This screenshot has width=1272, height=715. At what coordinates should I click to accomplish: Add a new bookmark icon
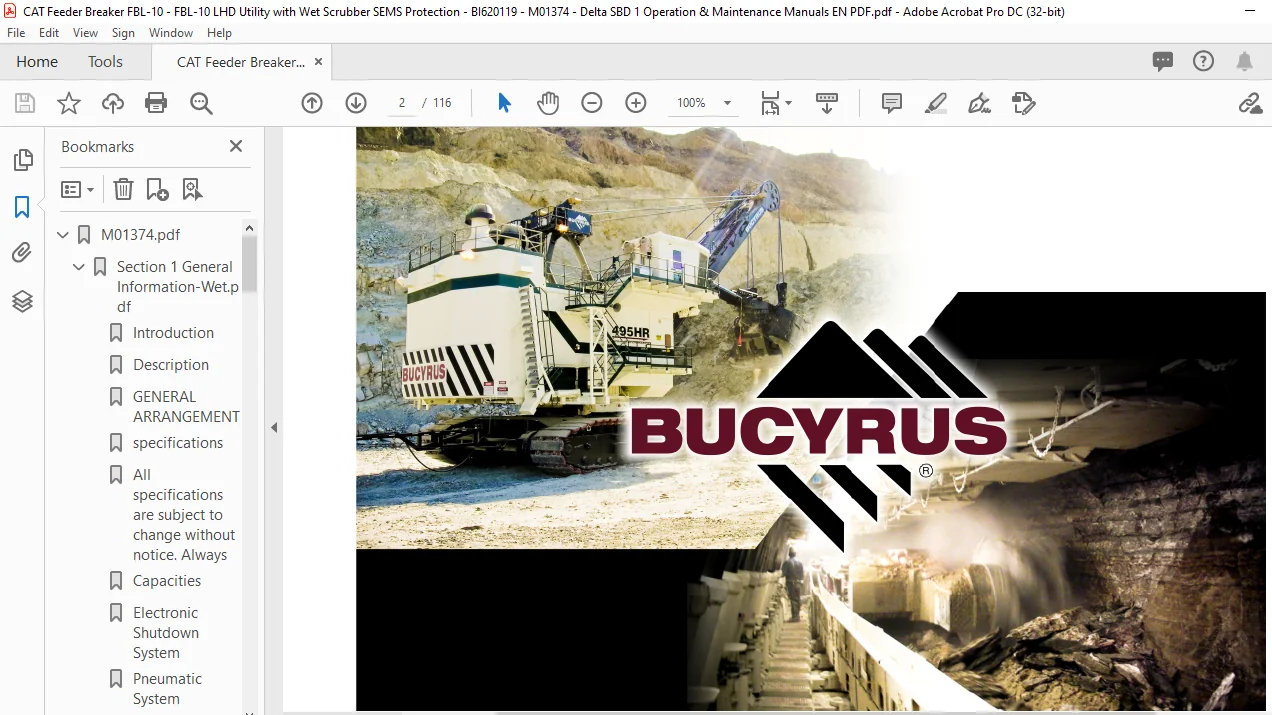click(x=157, y=189)
